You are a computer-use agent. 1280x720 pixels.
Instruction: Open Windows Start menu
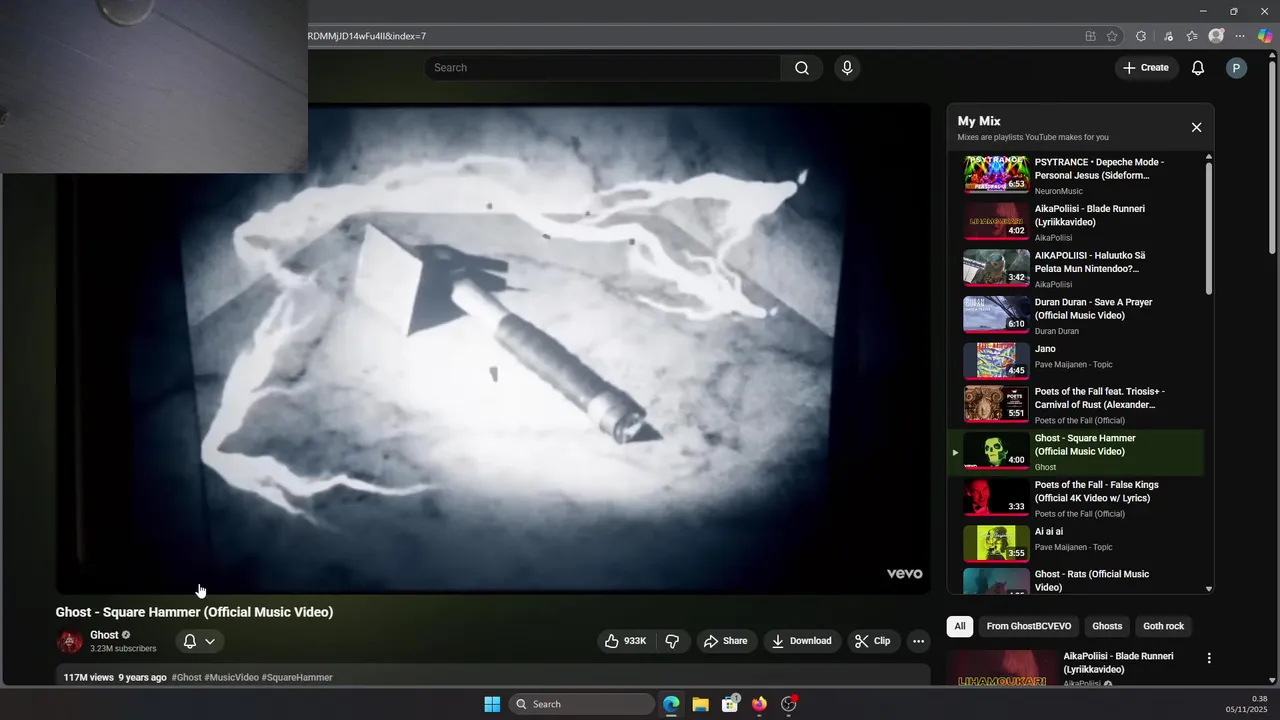tap(492, 704)
